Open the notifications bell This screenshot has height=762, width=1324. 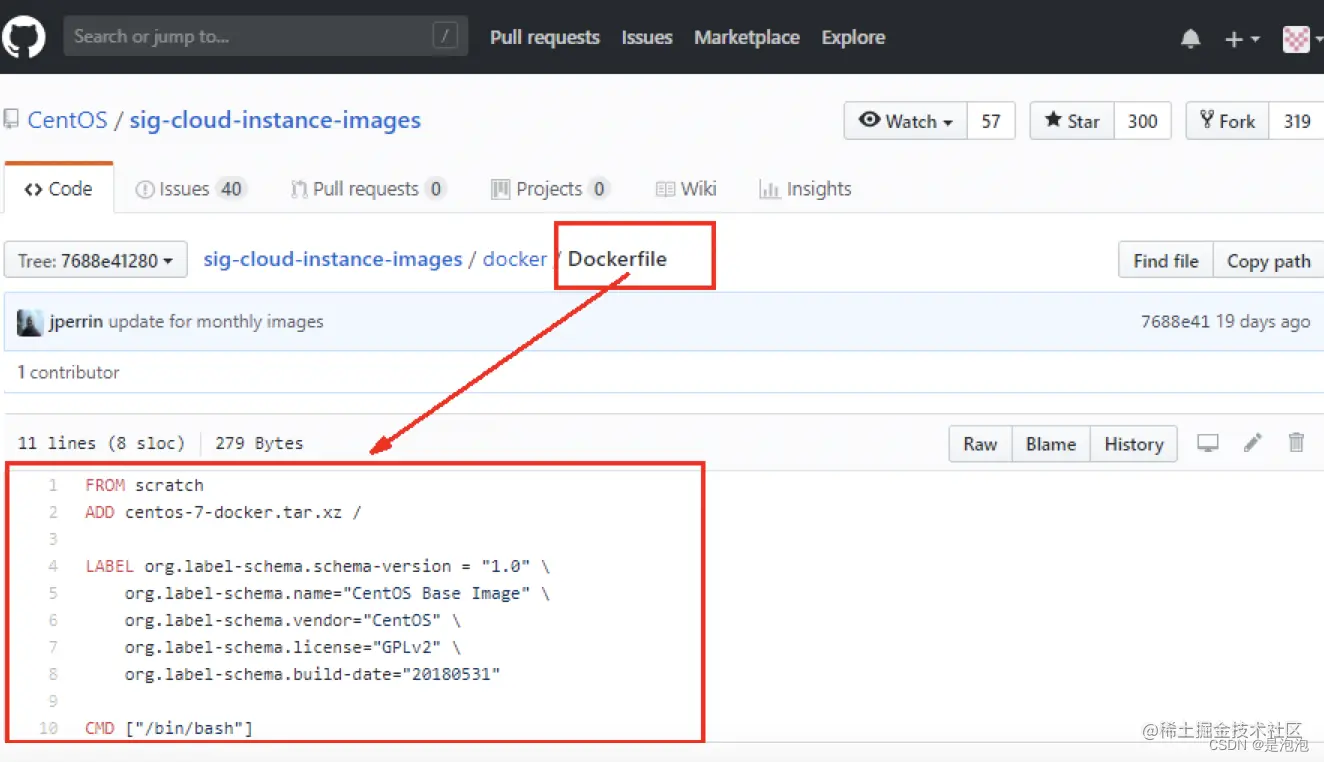[1190, 39]
